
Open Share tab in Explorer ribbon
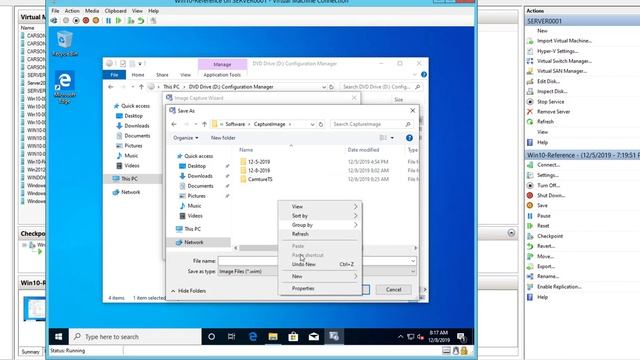(162, 75)
